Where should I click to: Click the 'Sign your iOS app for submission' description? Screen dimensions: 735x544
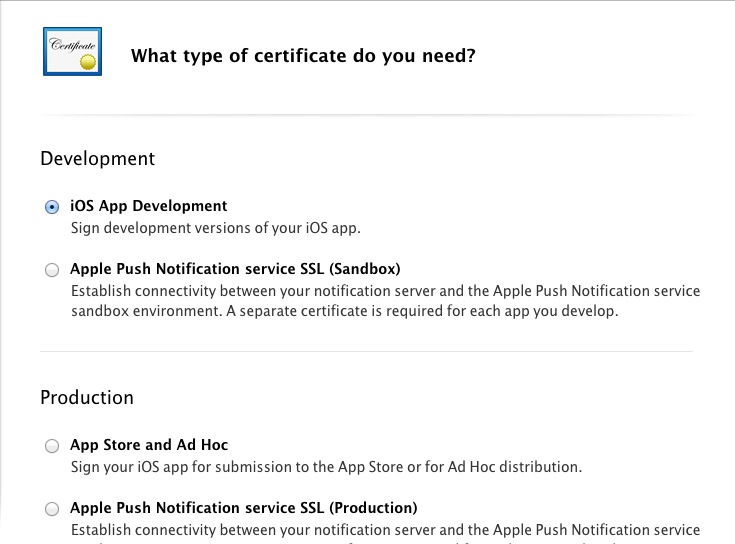pos(326,467)
